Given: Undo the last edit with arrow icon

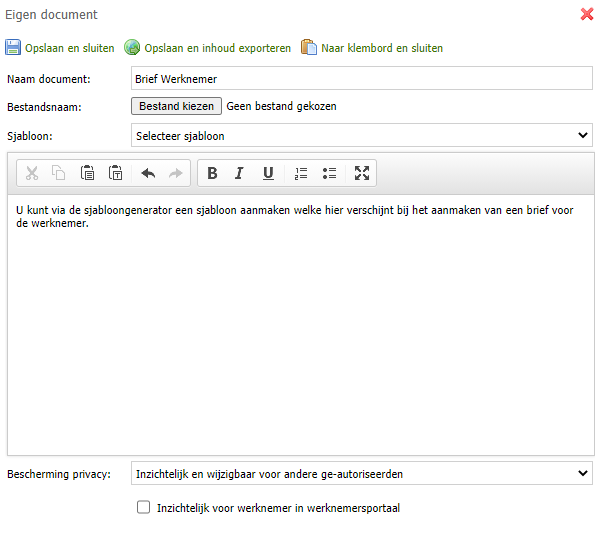Looking at the screenshot, I should click(148, 173).
